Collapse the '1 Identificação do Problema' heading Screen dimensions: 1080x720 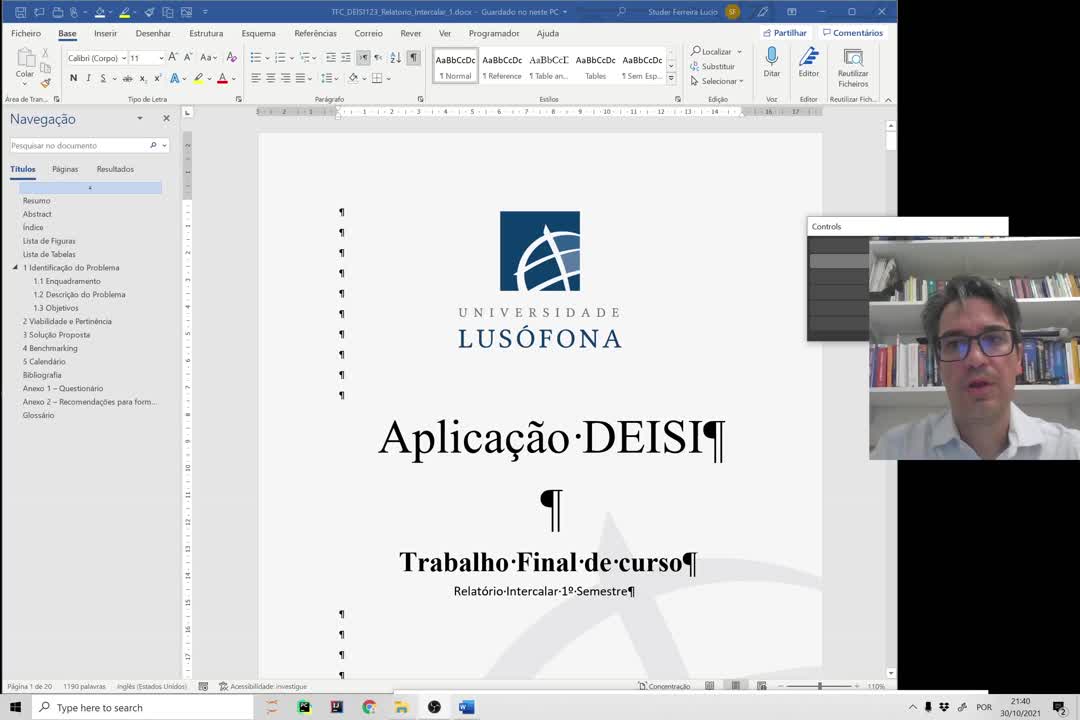(x=15, y=267)
